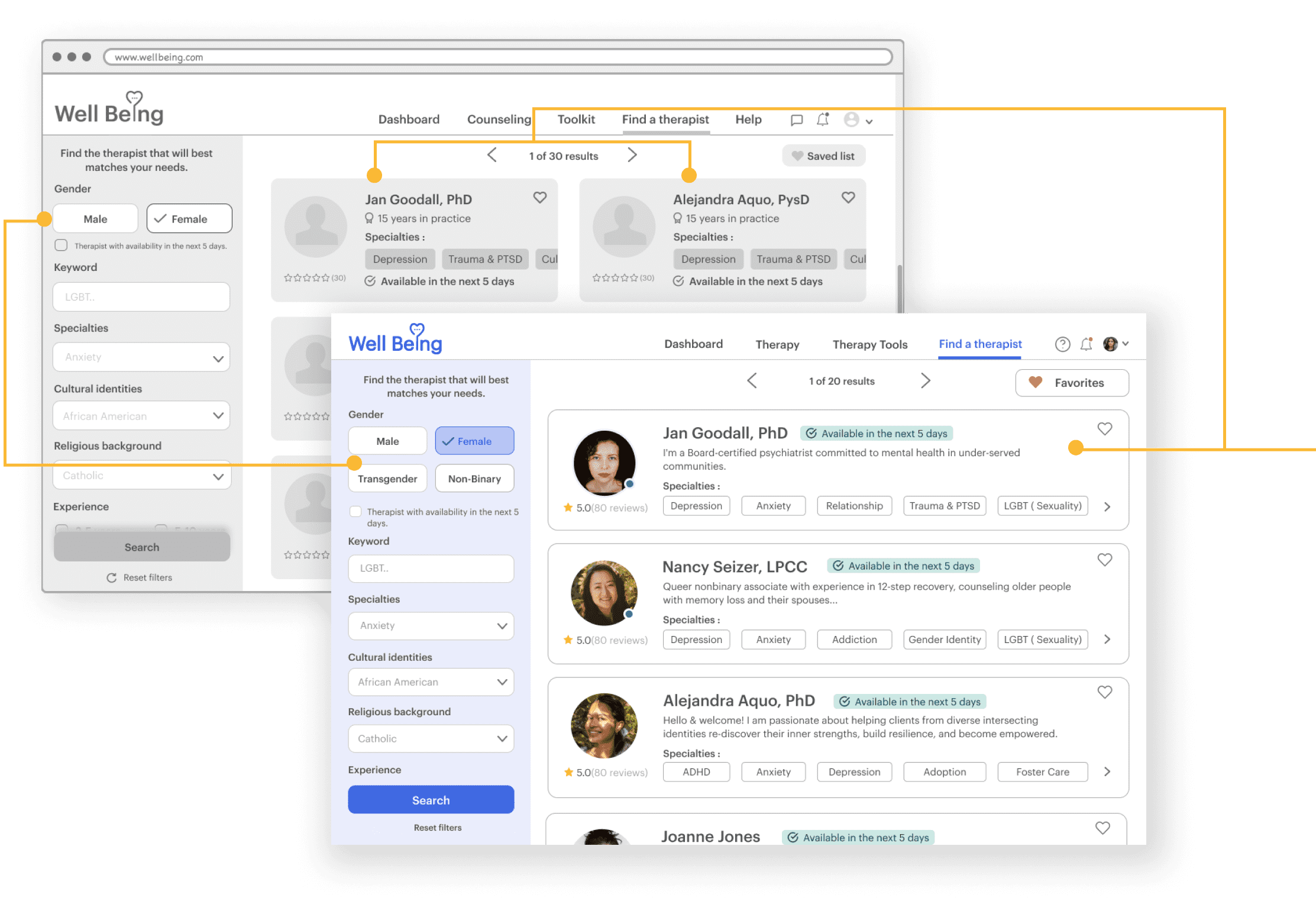This screenshot has height=901, width=1316.
Task: Go to previous results page arrow
Action: pyautogui.click(x=752, y=381)
